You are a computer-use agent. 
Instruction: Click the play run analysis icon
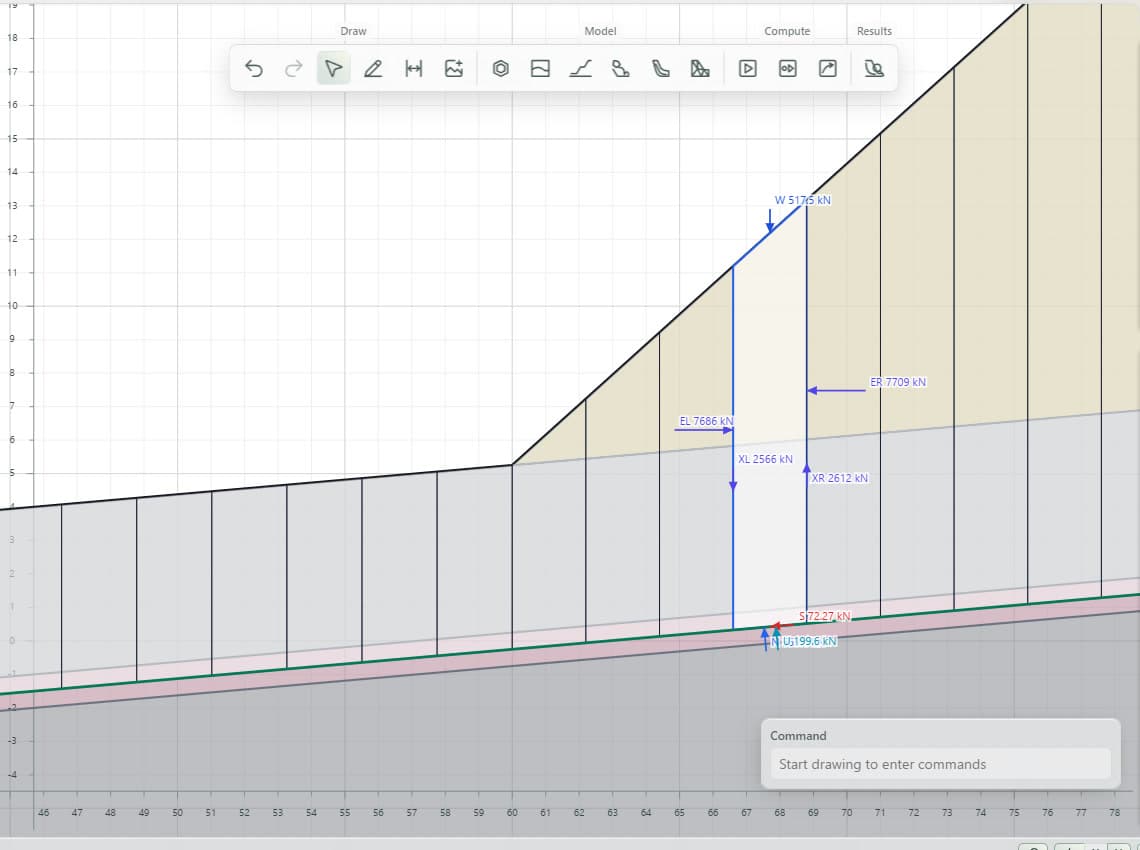(747, 68)
